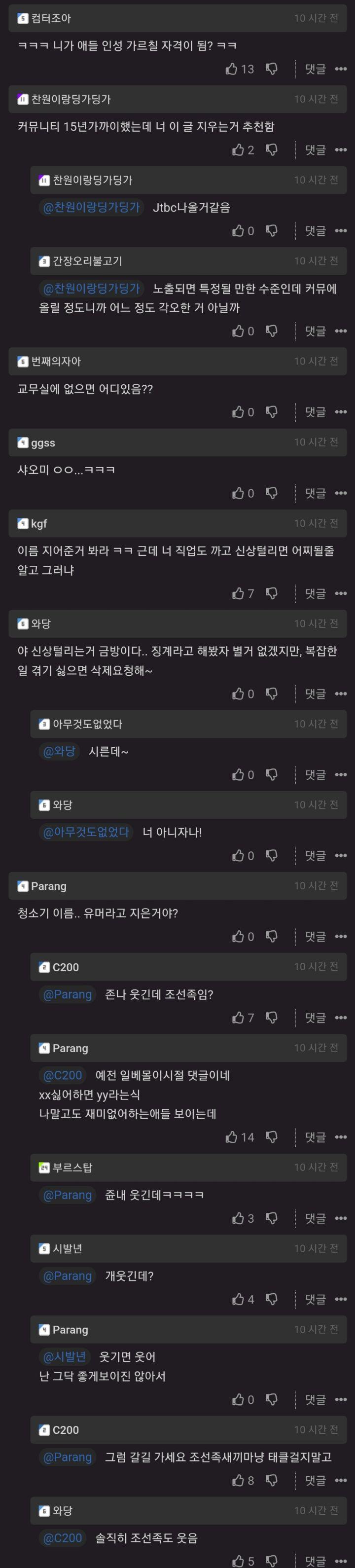Open more options menu on kgf's comment
Screen dimensions: 355x1568
click(340, 593)
